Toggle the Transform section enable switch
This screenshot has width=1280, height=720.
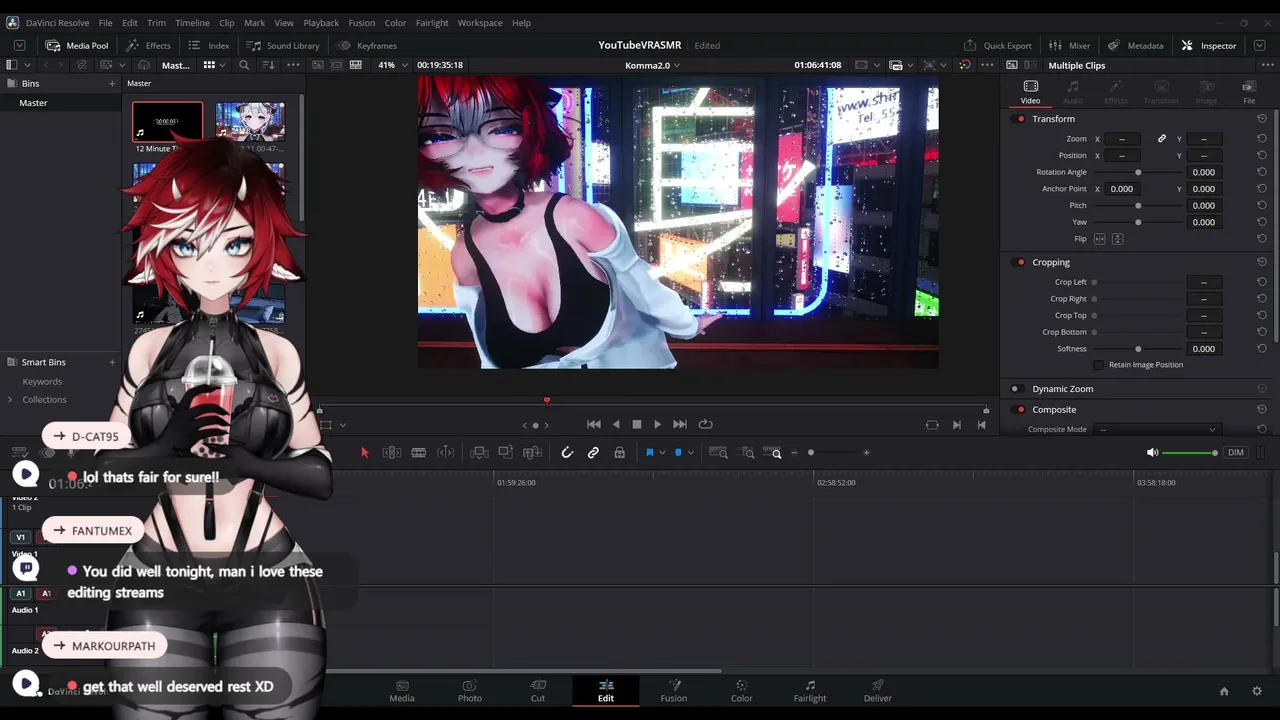click(x=1020, y=119)
